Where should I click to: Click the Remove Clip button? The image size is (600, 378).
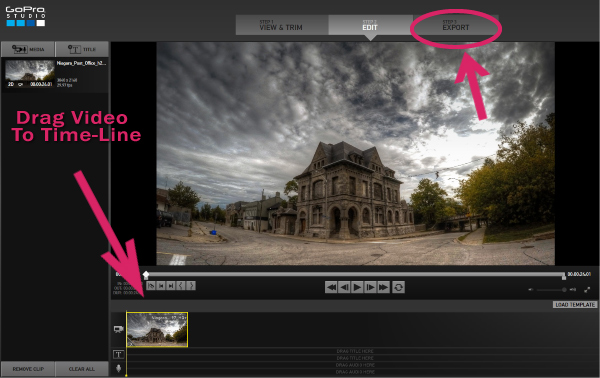(28, 369)
